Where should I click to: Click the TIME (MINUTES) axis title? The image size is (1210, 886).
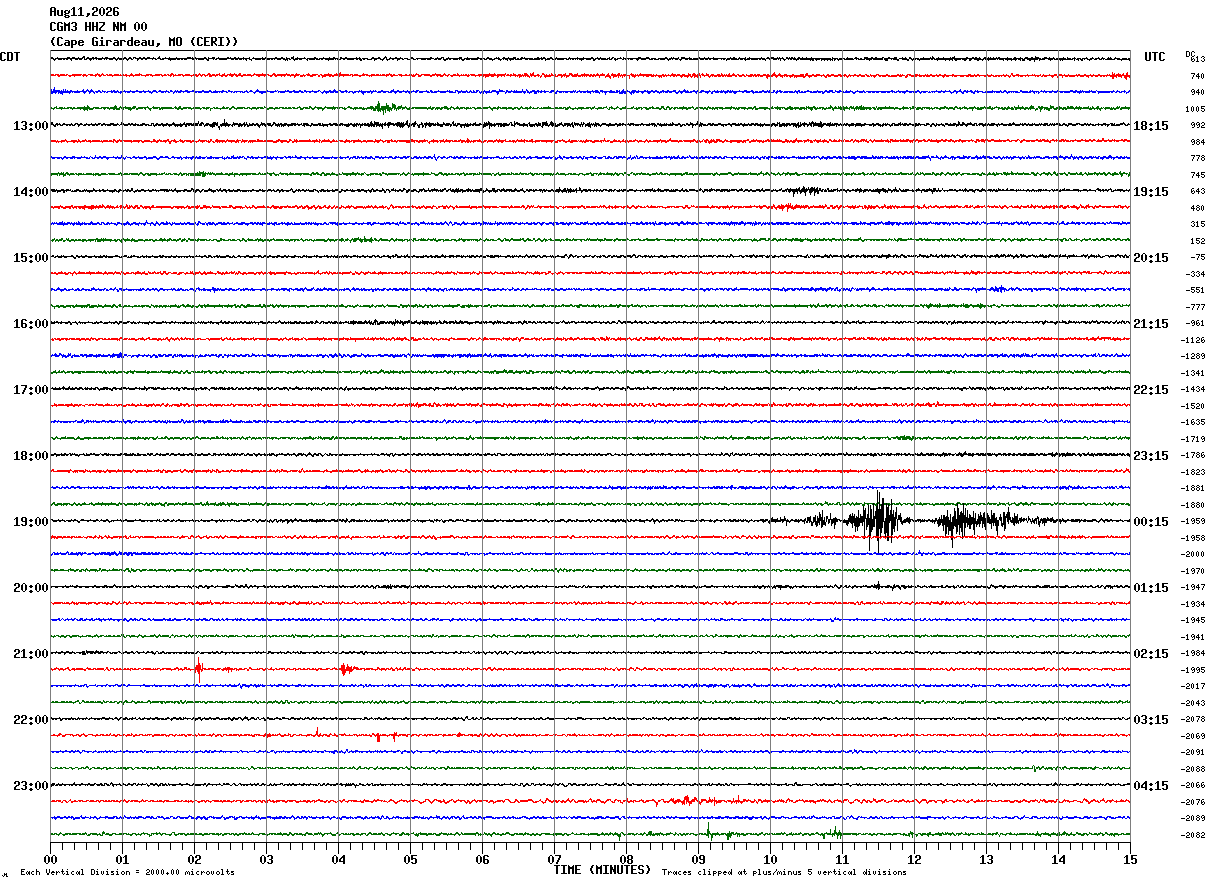pyautogui.click(x=601, y=870)
